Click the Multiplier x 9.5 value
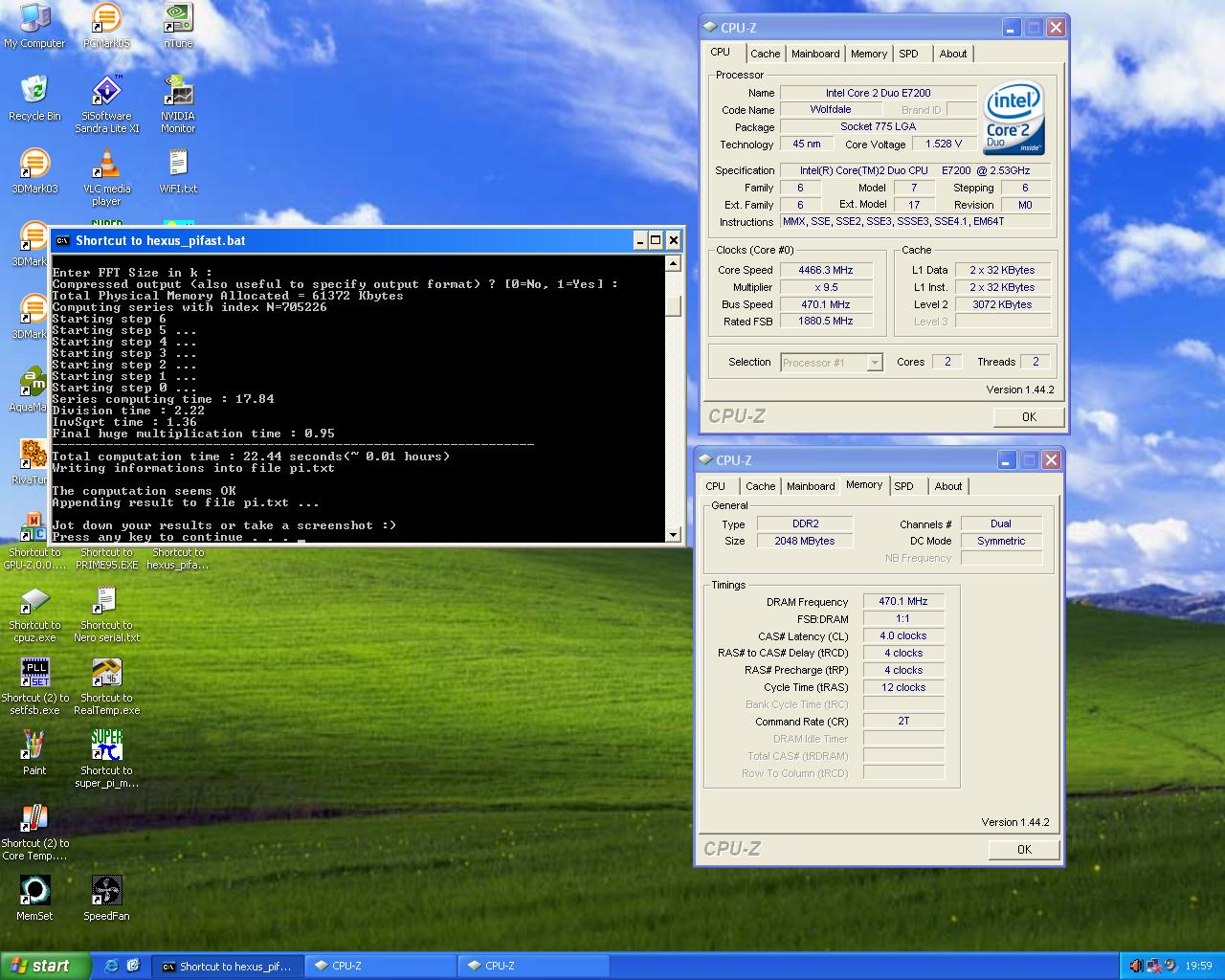Image resolution: width=1225 pixels, height=980 pixels. [x=826, y=287]
